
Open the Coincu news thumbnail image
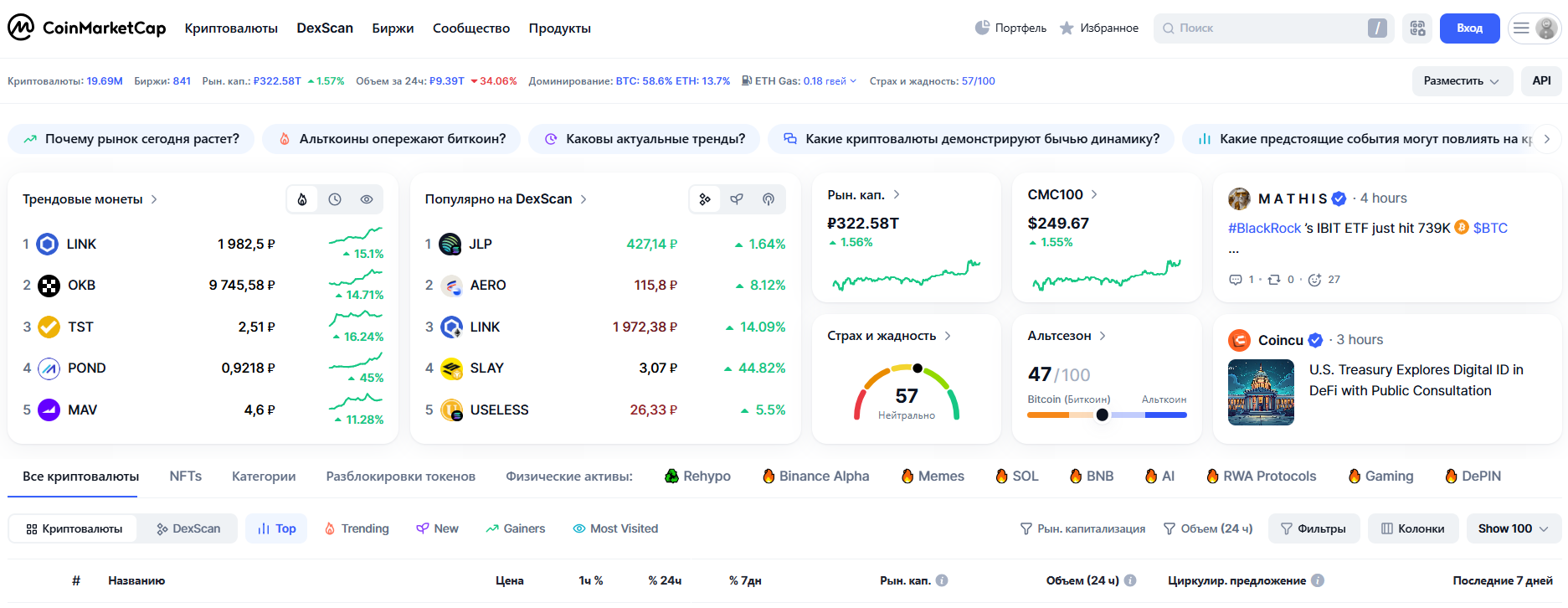coord(1261,392)
